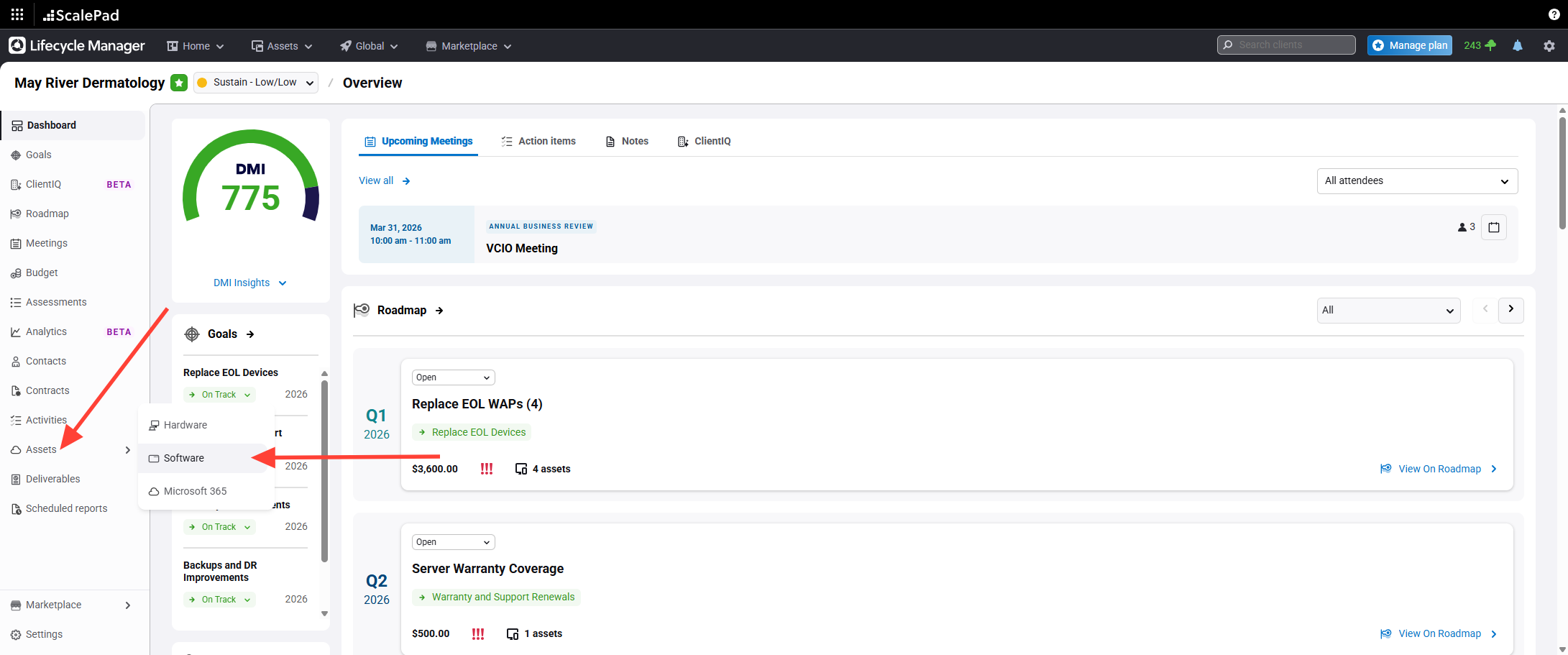This screenshot has height=655, width=1568.
Task: Select Software from the Assets submenu
Action: coord(184,458)
